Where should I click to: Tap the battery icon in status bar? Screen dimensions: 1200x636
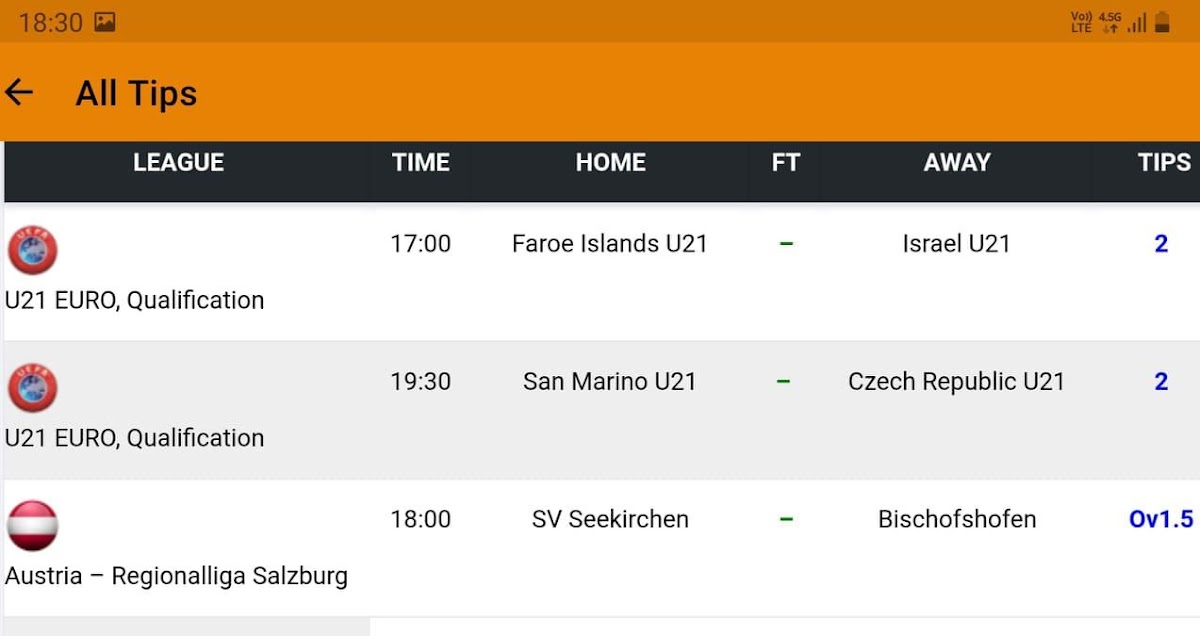(1162, 22)
